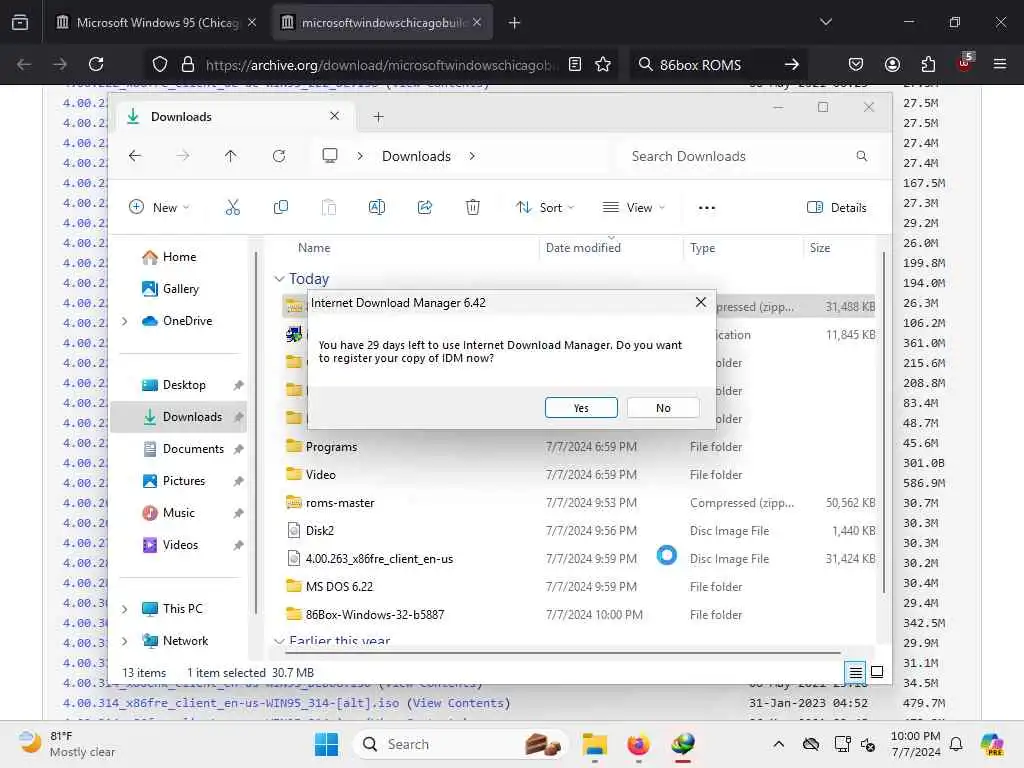This screenshot has width=1024, height=768.
Task: Click No in the IDM registration dialog
Action: coord(663,408)
